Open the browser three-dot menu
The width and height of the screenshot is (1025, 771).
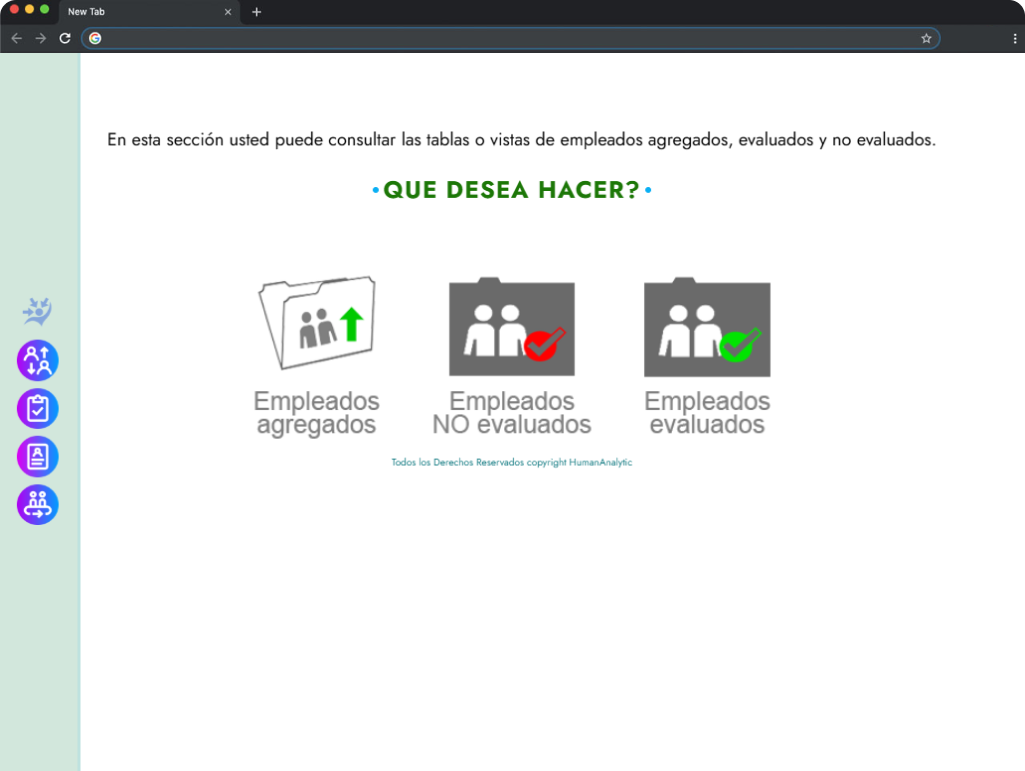[1015, 38]
